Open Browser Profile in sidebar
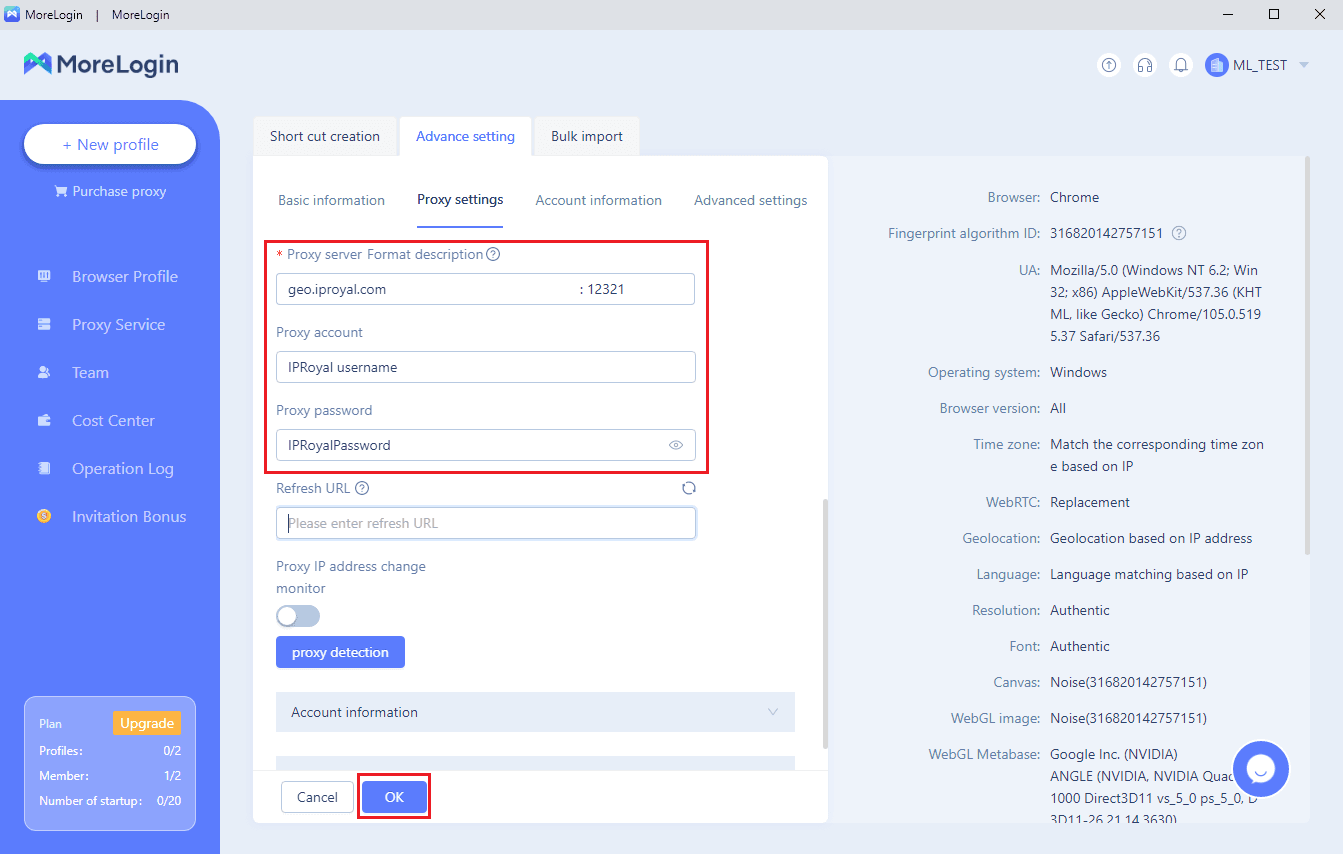Viewport: 1343px width, 854px height. click(125, 276)
